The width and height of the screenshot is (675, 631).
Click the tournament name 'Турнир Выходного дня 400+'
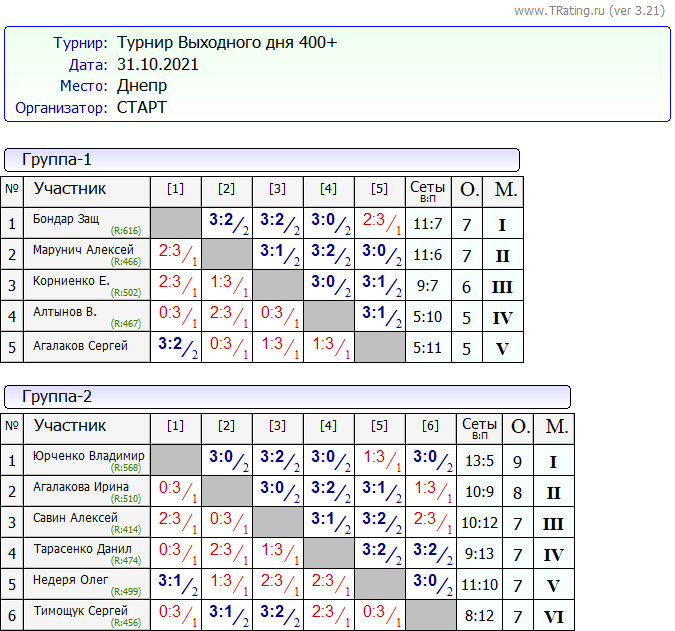click(227, 43)
